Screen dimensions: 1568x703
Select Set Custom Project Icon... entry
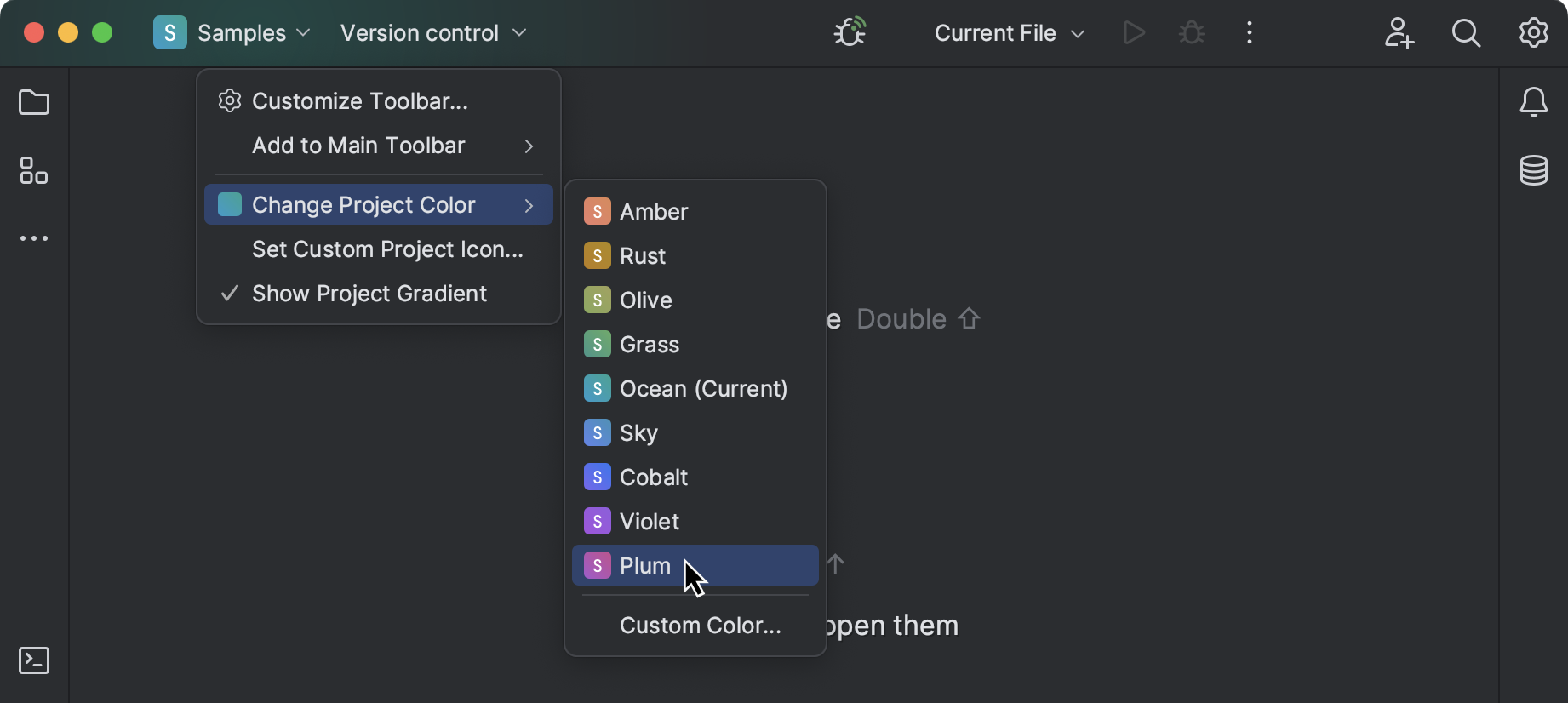coord(387,249)
